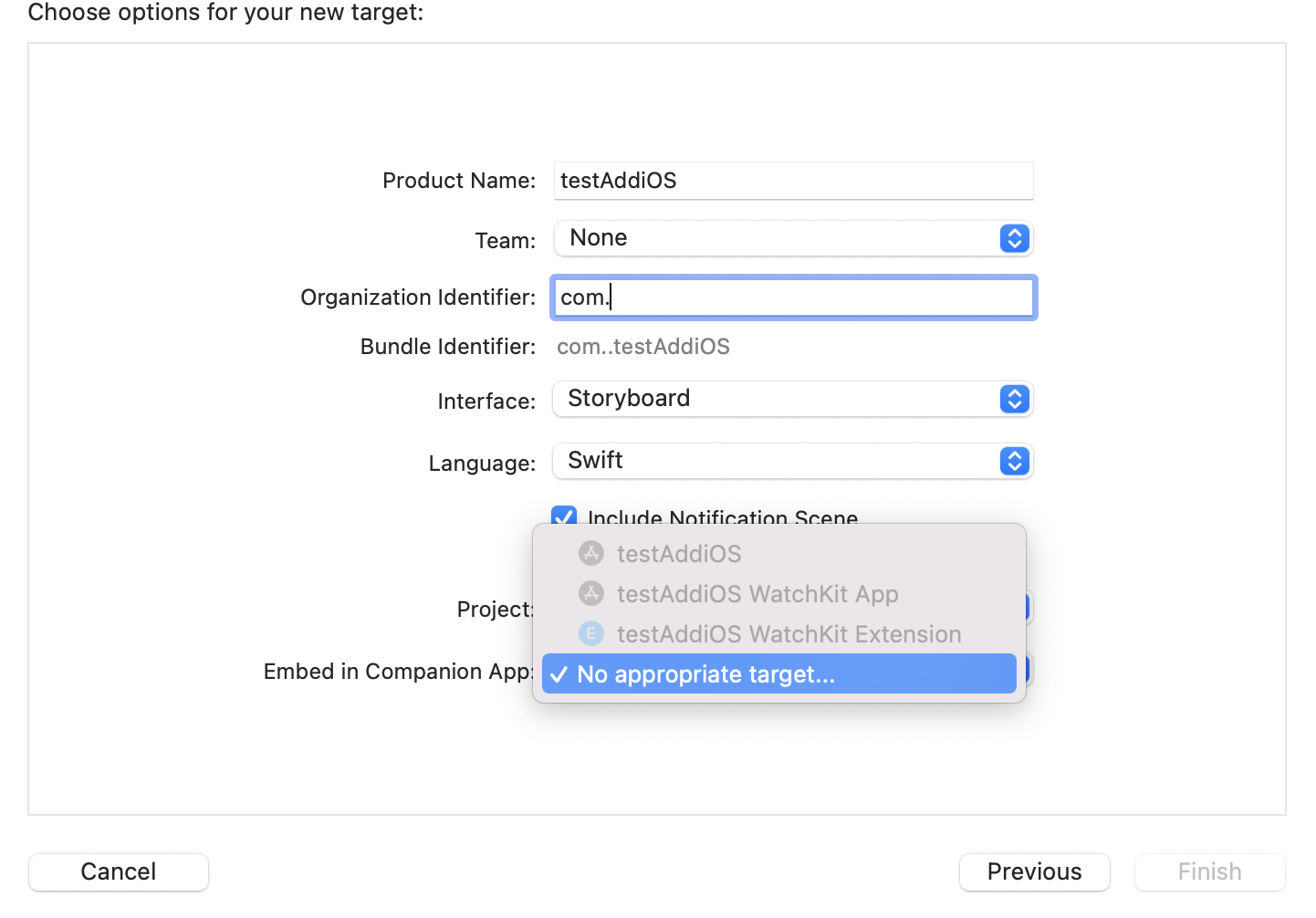Click the Team popup chevron arrows
This screenshot has width=1316, height=918.
coord(1014,238)
